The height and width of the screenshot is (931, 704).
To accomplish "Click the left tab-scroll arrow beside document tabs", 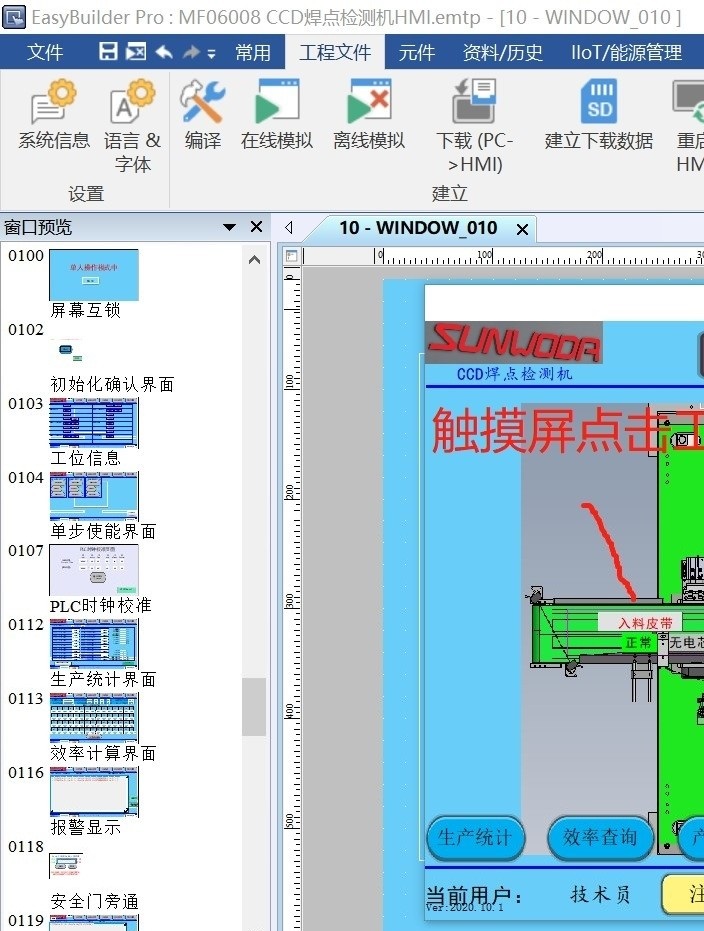I will (x=289, y=227).
